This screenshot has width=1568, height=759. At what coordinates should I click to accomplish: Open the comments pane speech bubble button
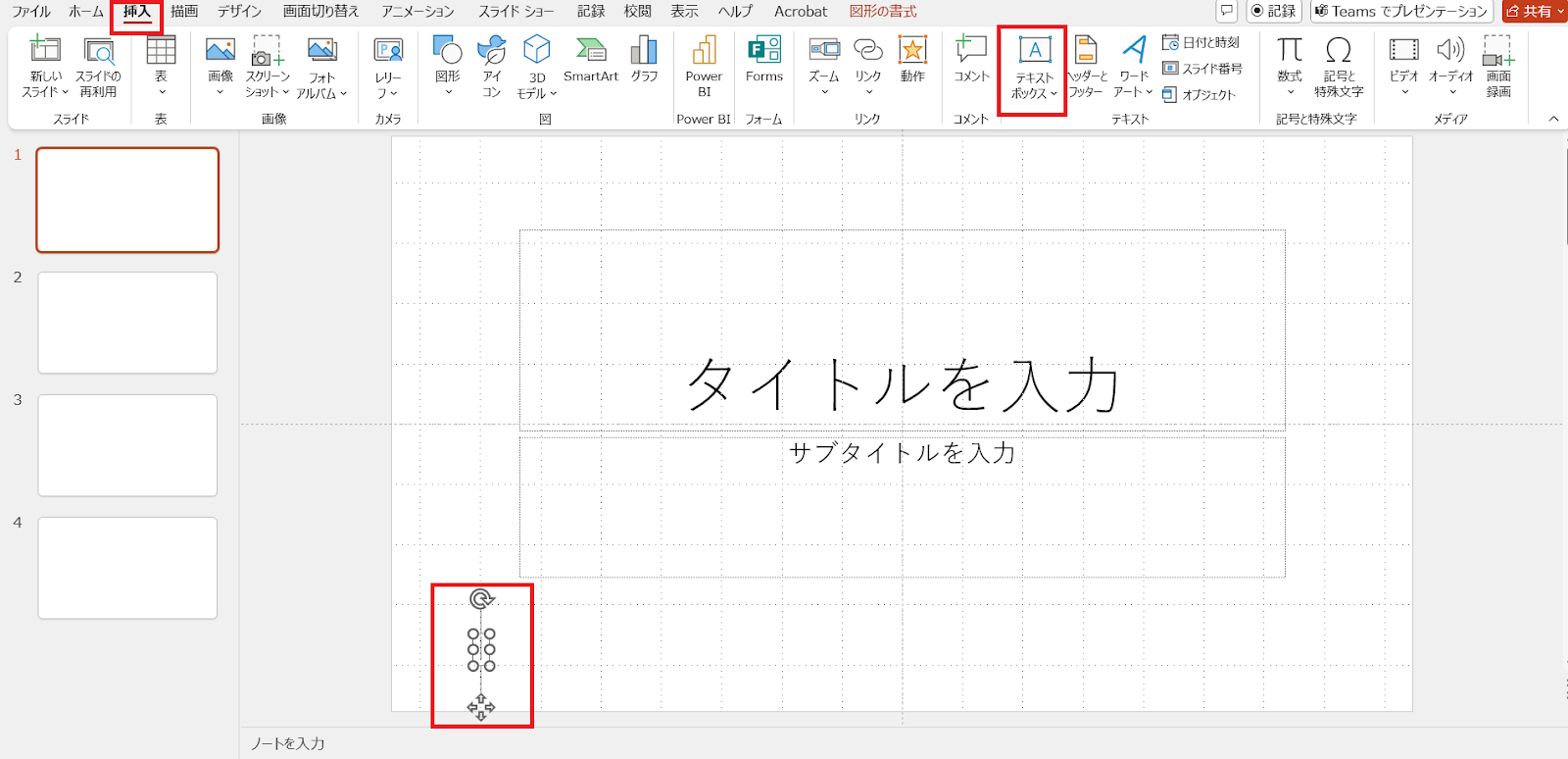pos(1226,11)
